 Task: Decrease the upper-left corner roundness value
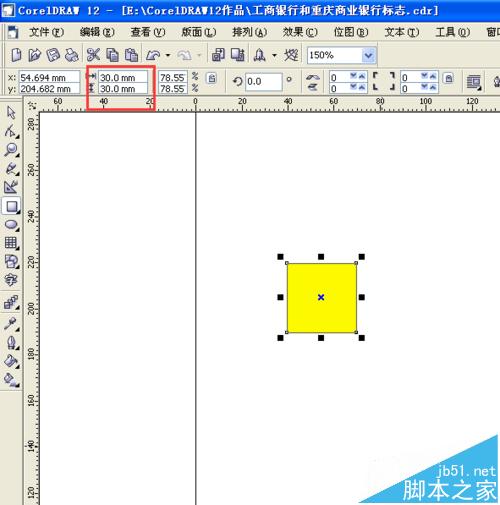[x=354, y=77]
